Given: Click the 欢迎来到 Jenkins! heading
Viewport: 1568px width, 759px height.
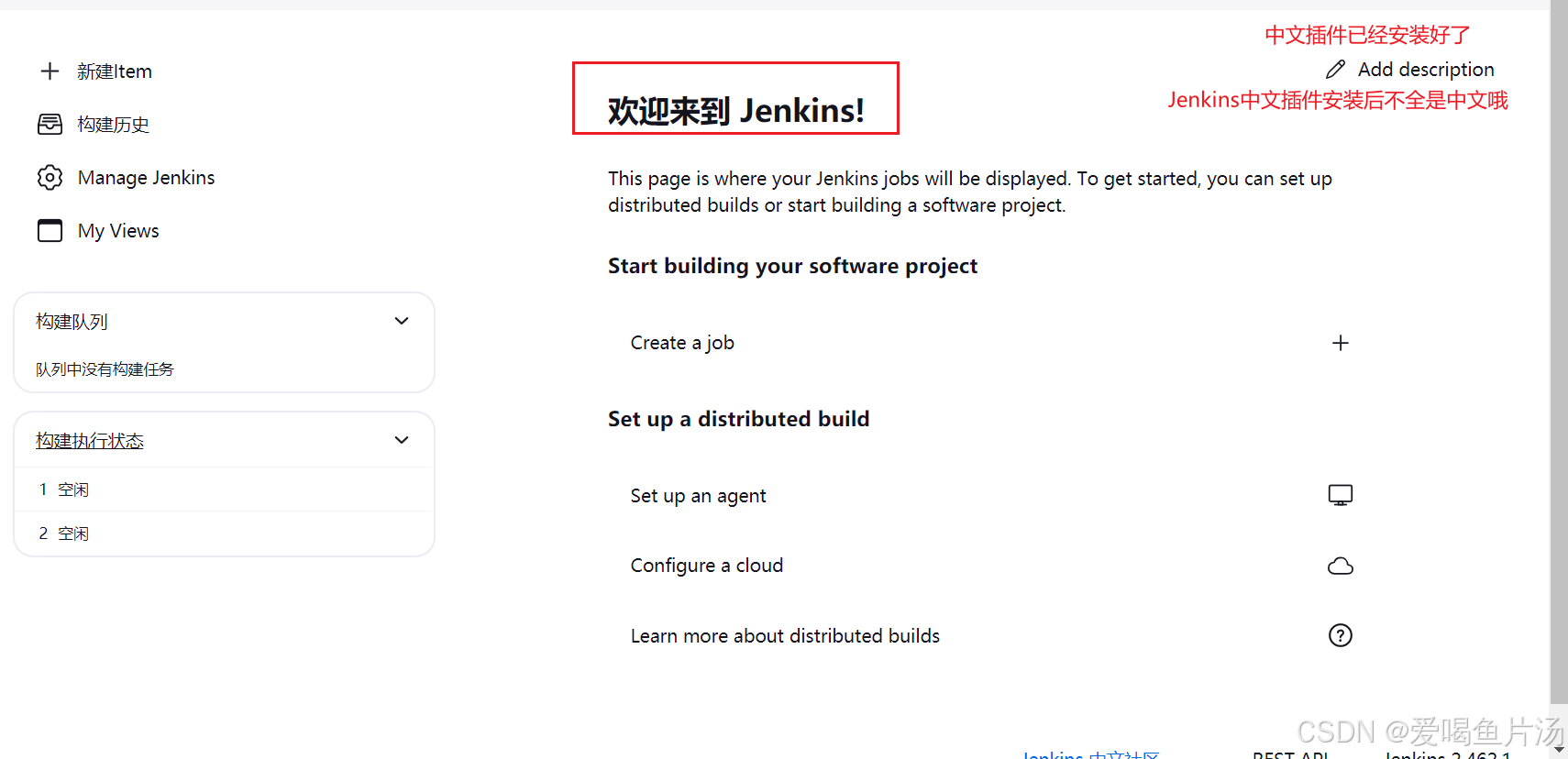Looking at the screenshot, I should [x=735, y=111].
